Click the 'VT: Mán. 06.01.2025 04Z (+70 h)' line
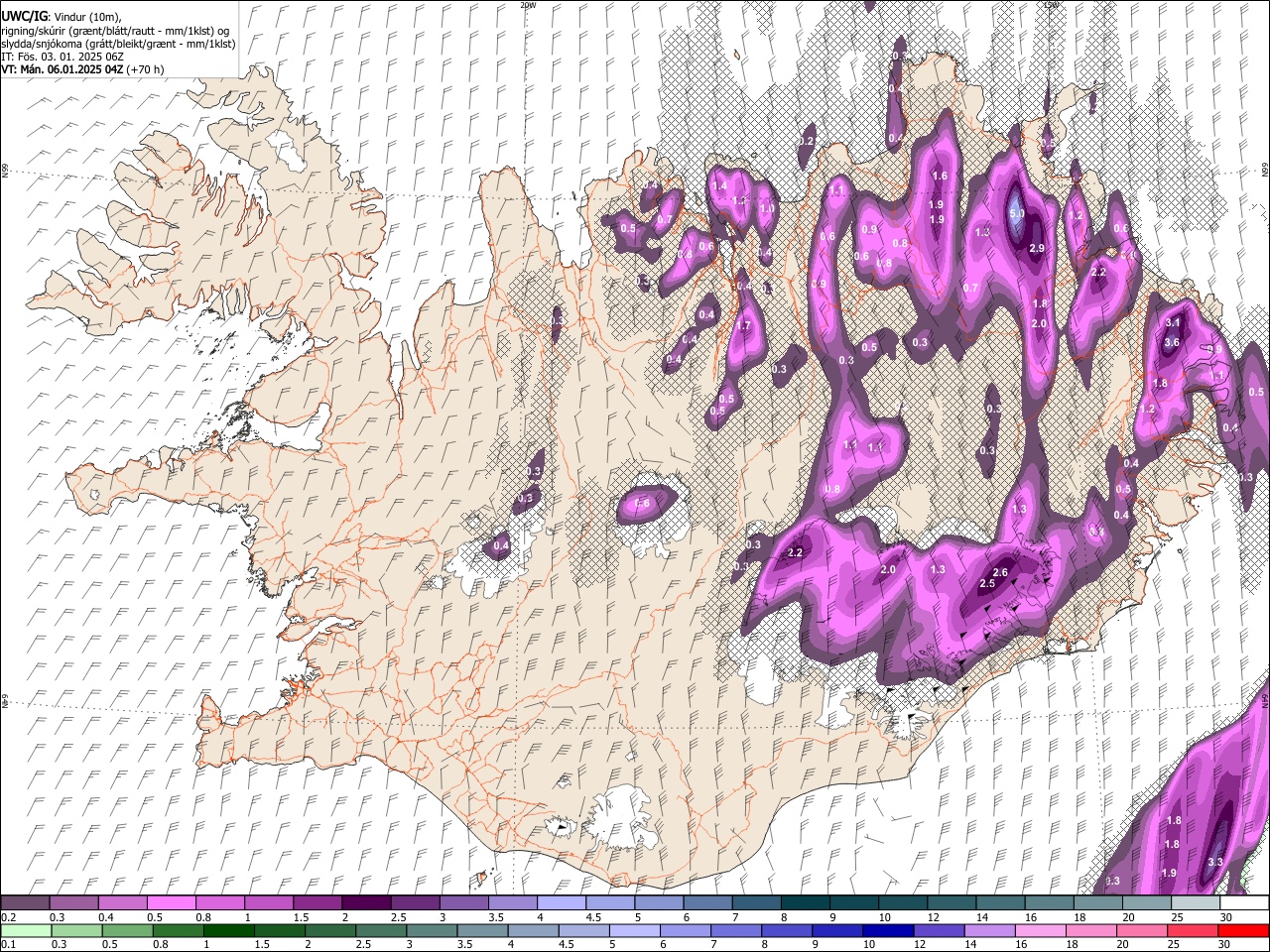The width and height of the screenshot is (1270, 952). [83, 69]
